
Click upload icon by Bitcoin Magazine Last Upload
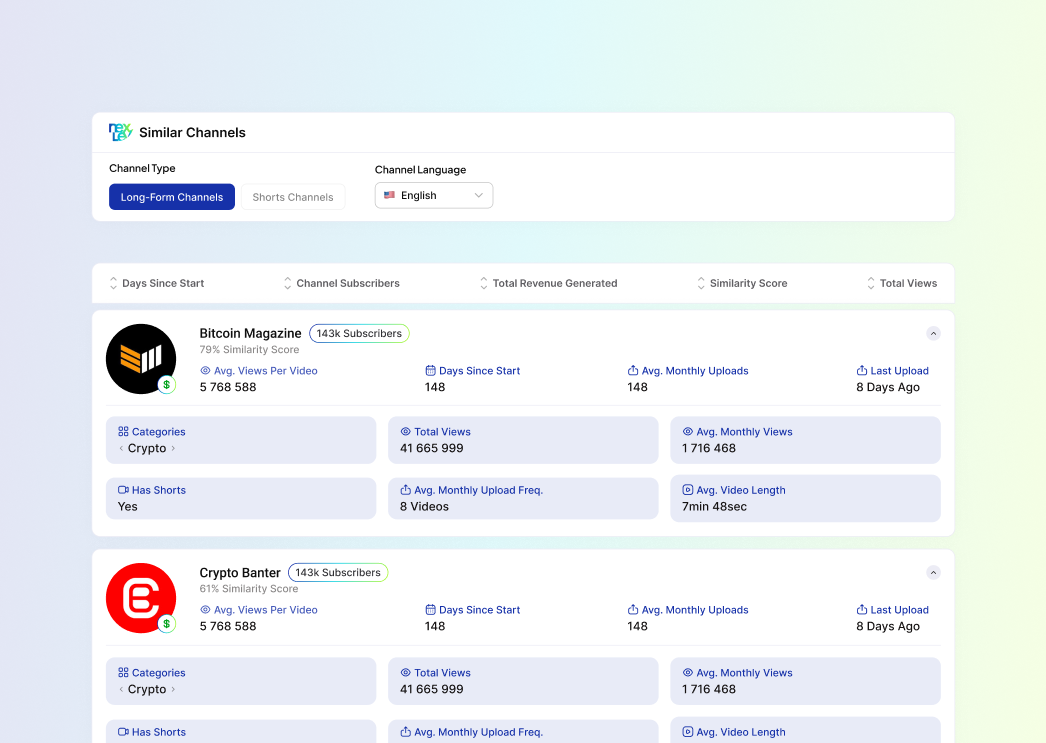click(x=862, y=370)
